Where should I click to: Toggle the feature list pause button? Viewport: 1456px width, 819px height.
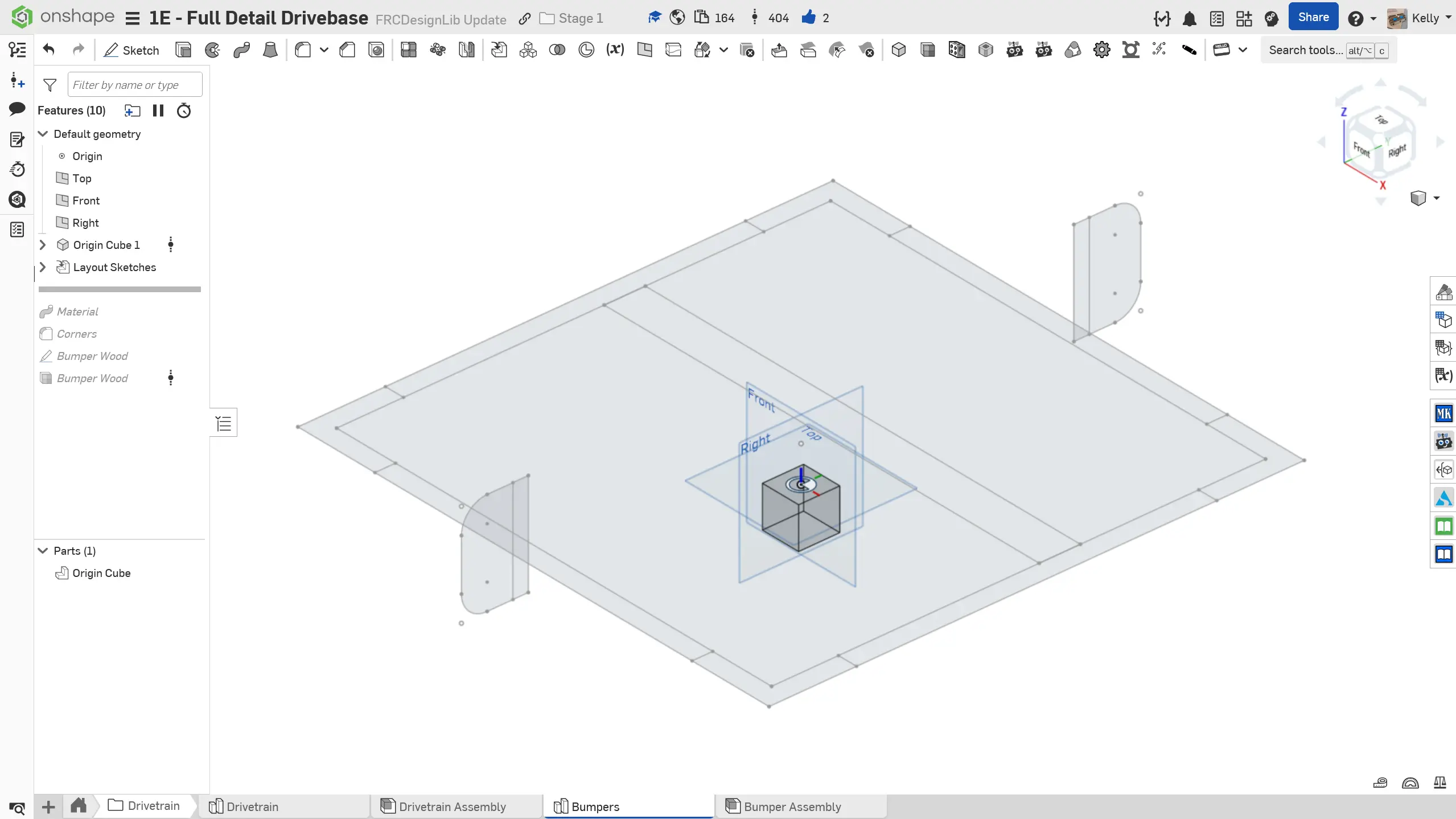(158, 110)
